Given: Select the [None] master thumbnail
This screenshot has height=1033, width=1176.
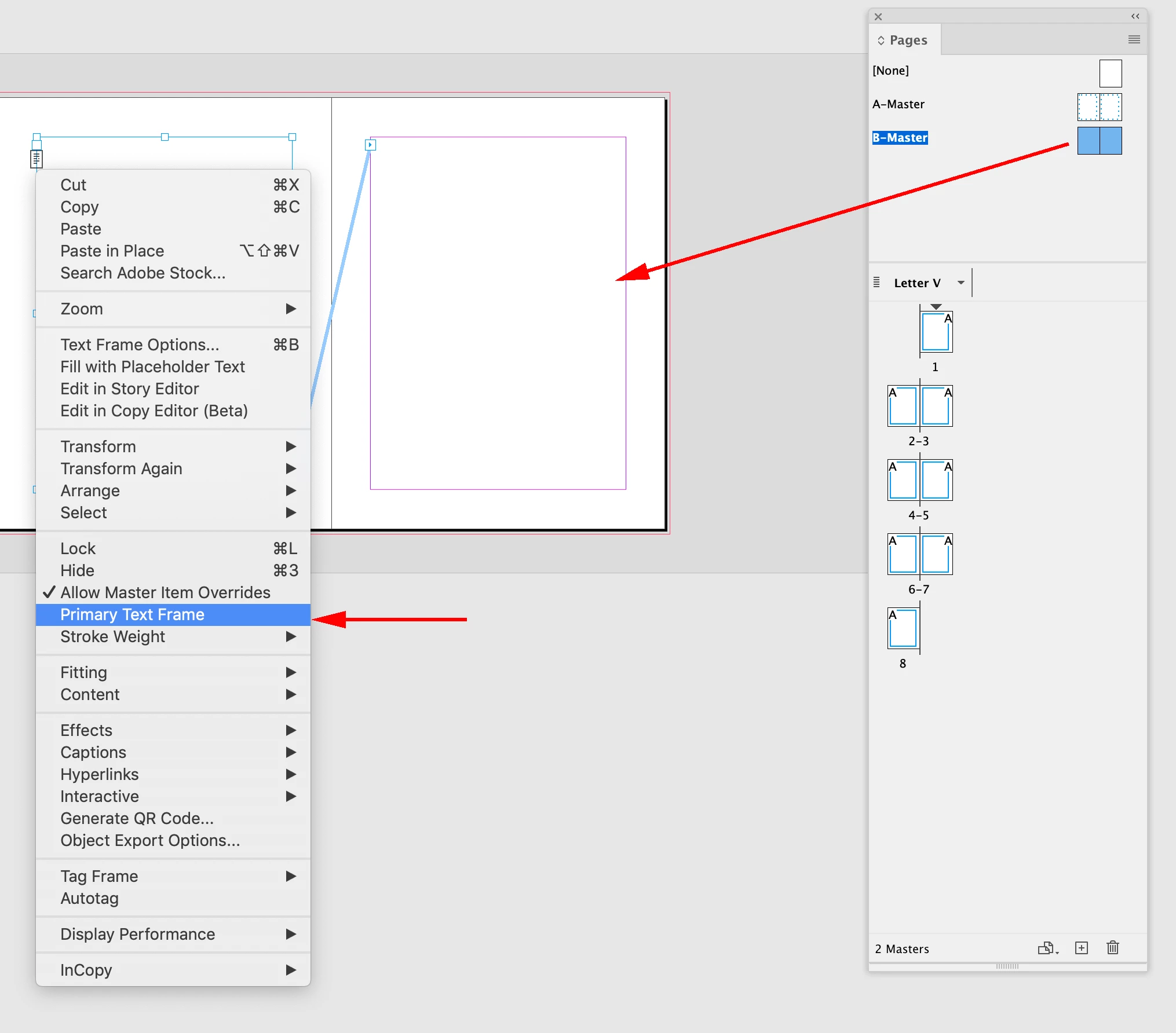Looking at the screenshot, I should (1110, 74).
